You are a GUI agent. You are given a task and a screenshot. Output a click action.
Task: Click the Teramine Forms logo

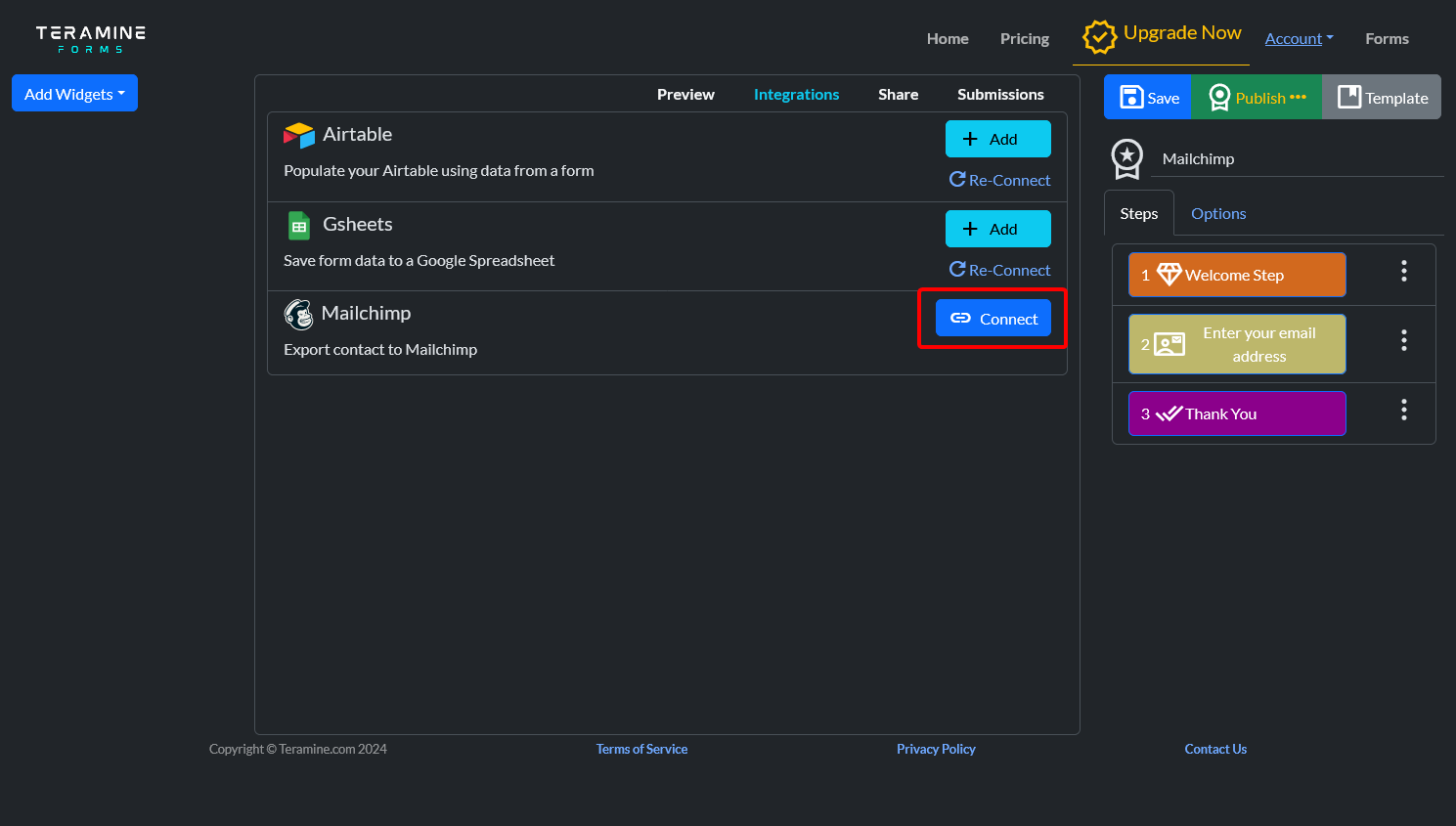point(91,39)
